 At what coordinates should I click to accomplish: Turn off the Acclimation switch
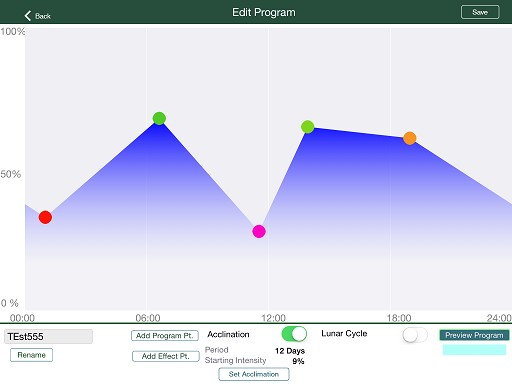pos(294,334)
